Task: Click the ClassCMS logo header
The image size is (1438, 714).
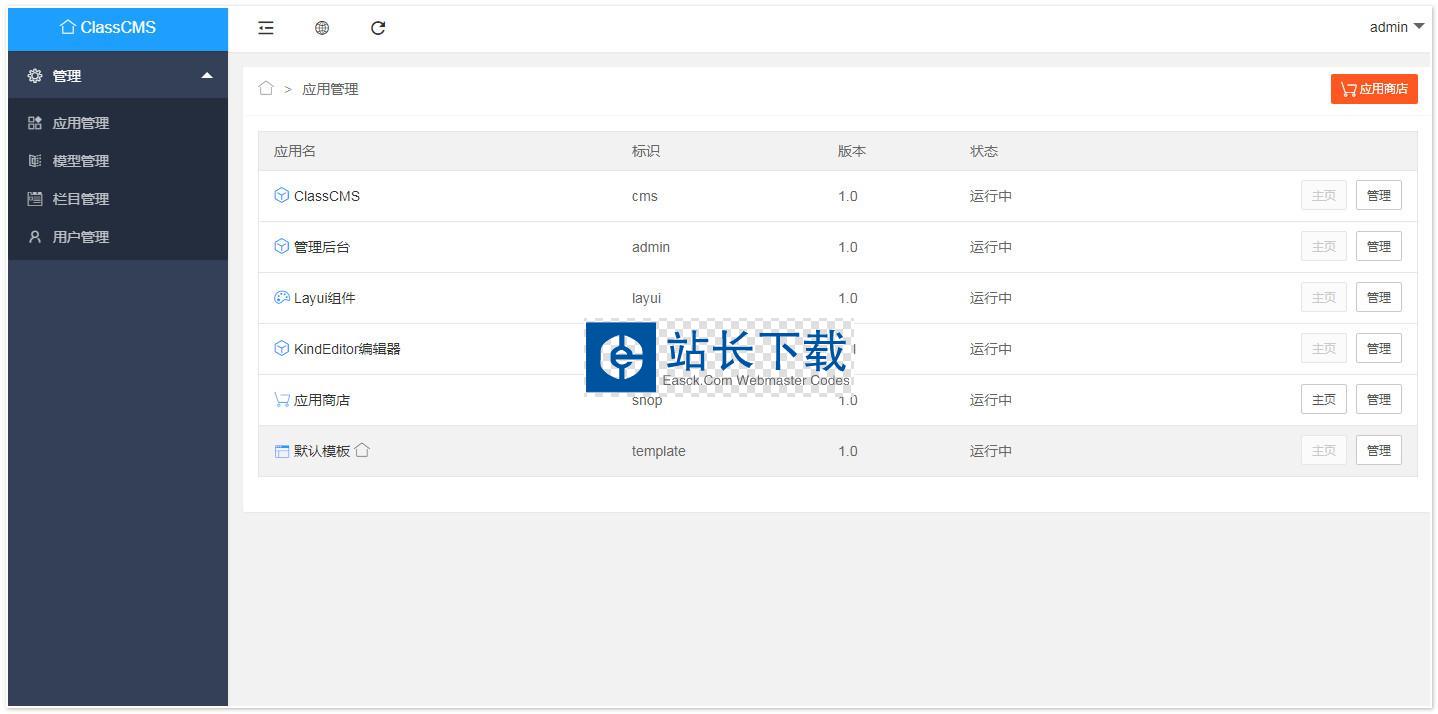Action: (x=118, y=28)
